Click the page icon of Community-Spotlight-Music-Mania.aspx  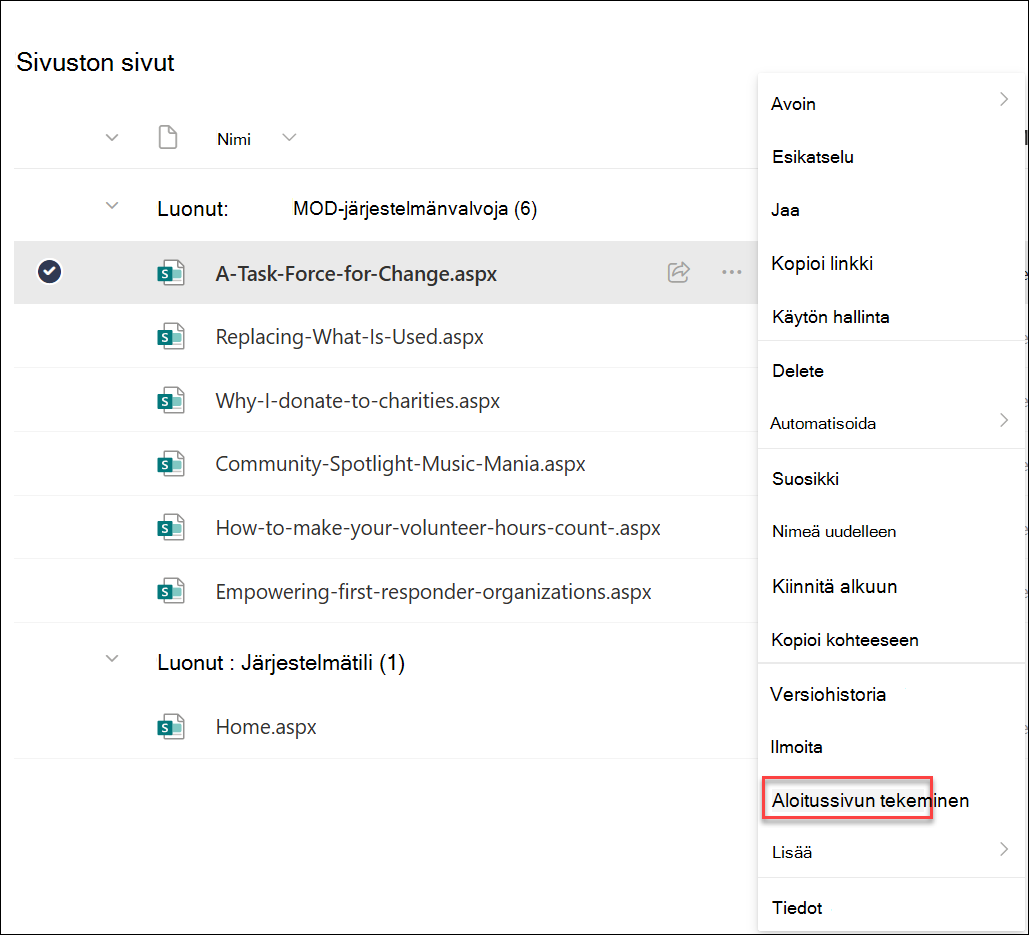pyautogui.click(x=171, y=463)
